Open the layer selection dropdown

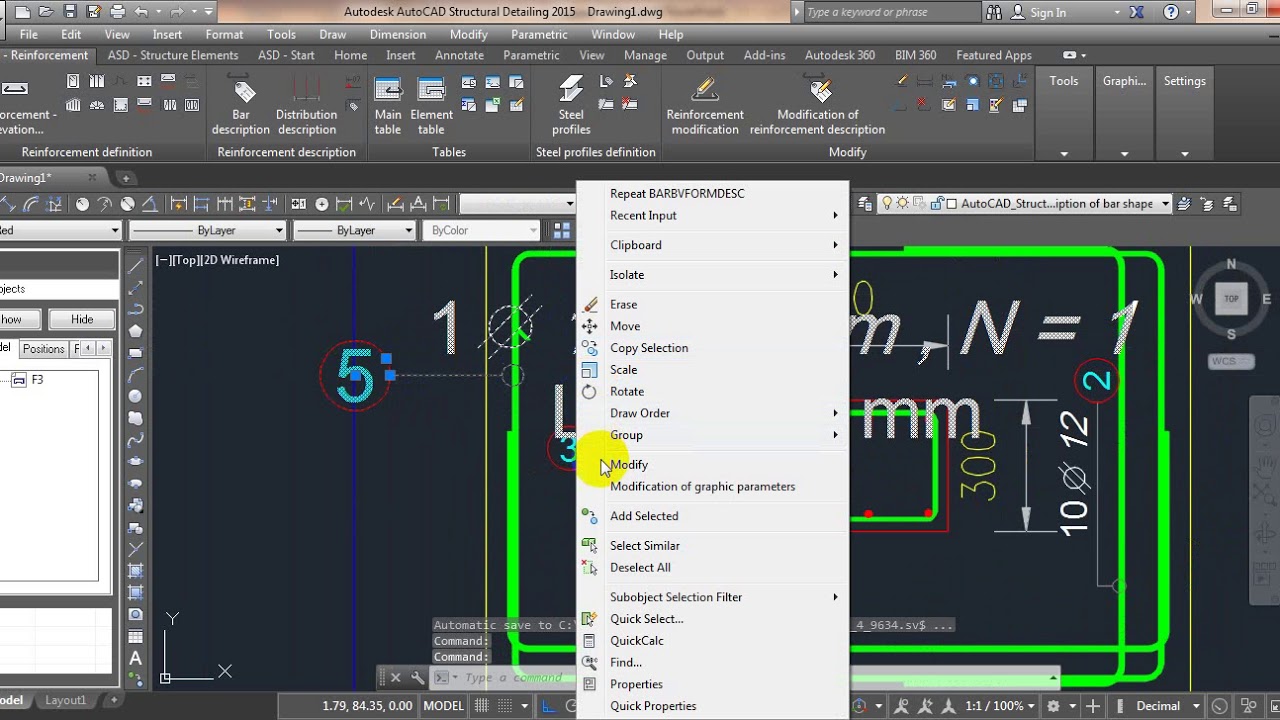[1024, 204]
